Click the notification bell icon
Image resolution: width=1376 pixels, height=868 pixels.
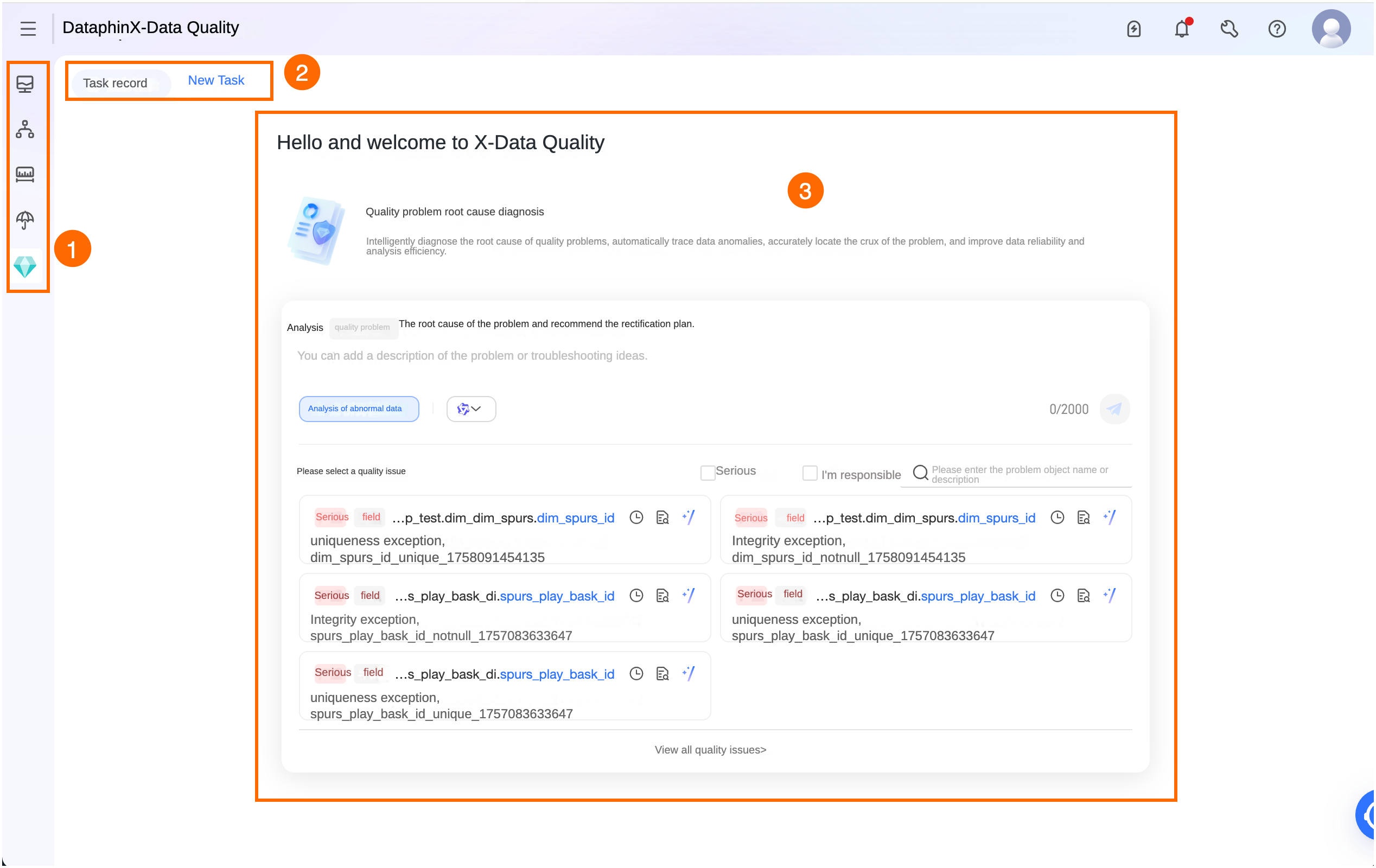1181,29
